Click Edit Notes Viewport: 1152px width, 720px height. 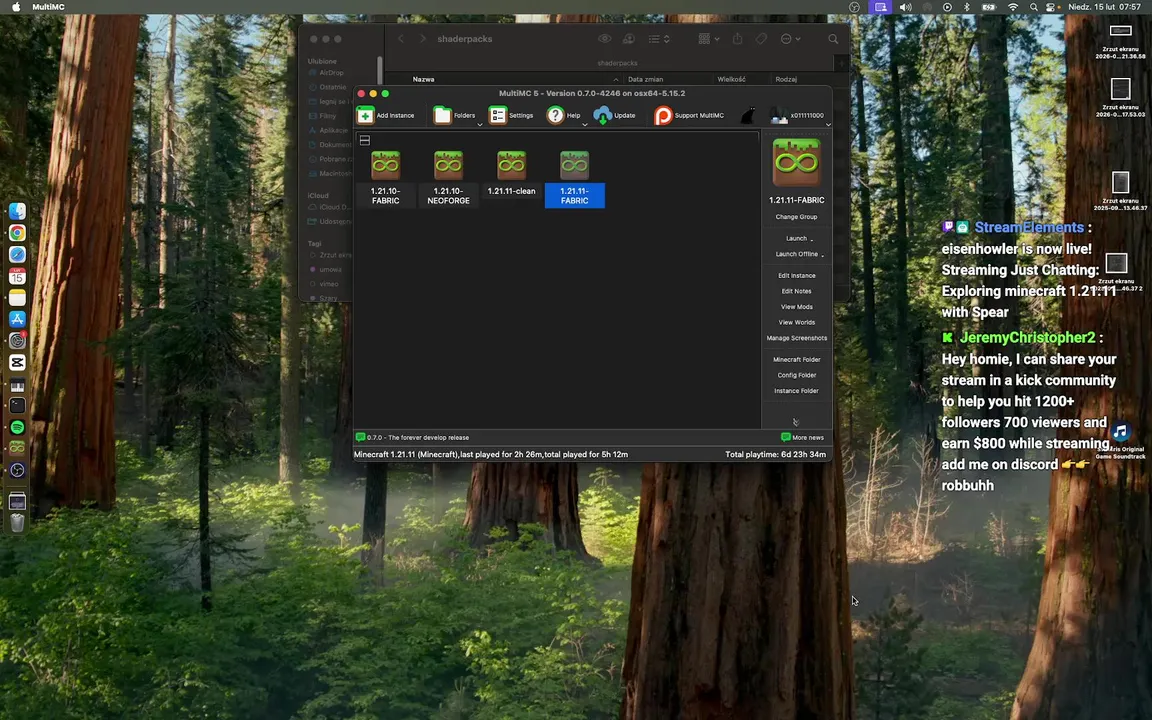pyautogui.click(x=796, y=291)
